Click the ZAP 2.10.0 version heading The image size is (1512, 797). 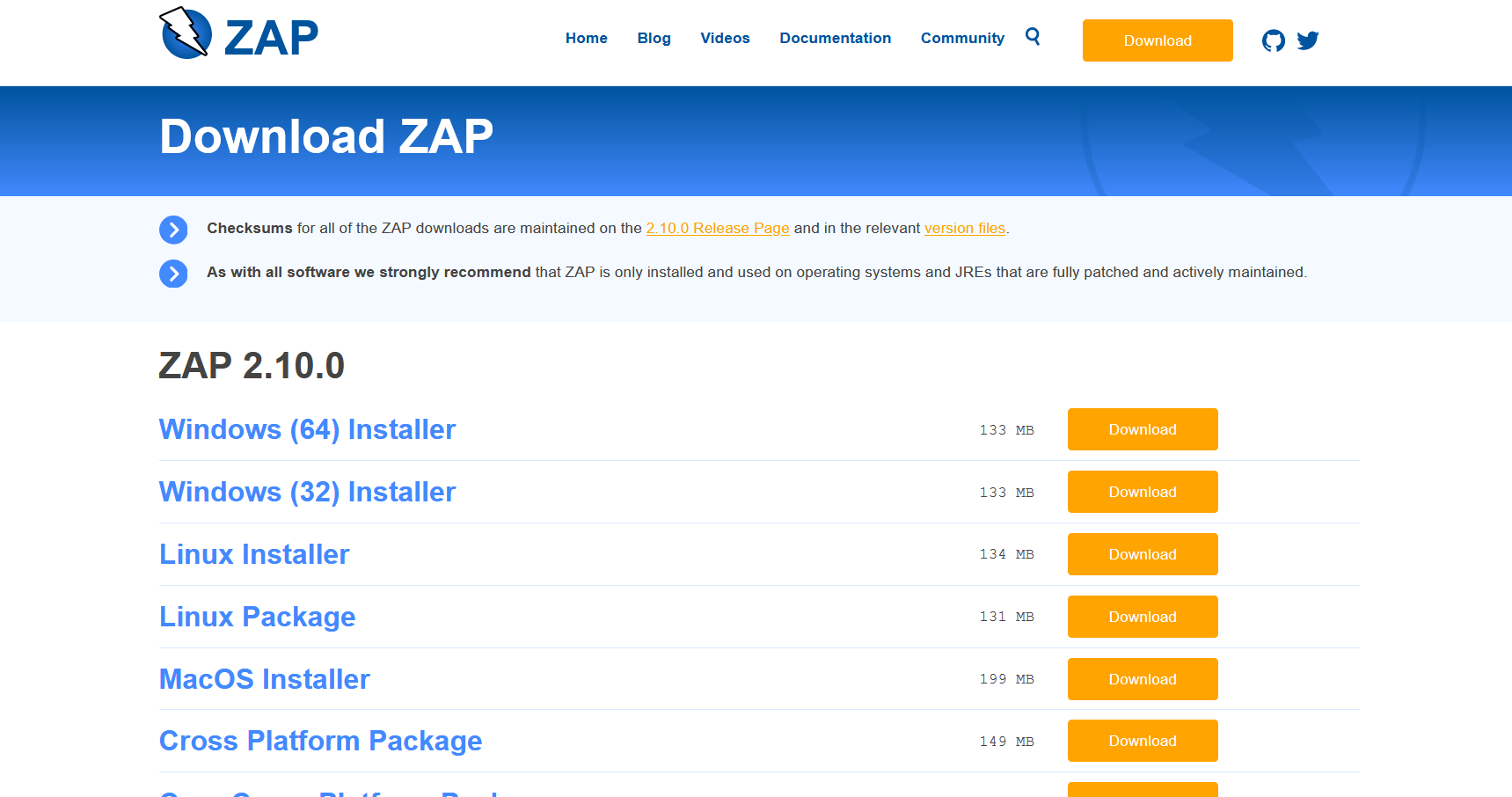pyautogui.click(x=252, y=365)
